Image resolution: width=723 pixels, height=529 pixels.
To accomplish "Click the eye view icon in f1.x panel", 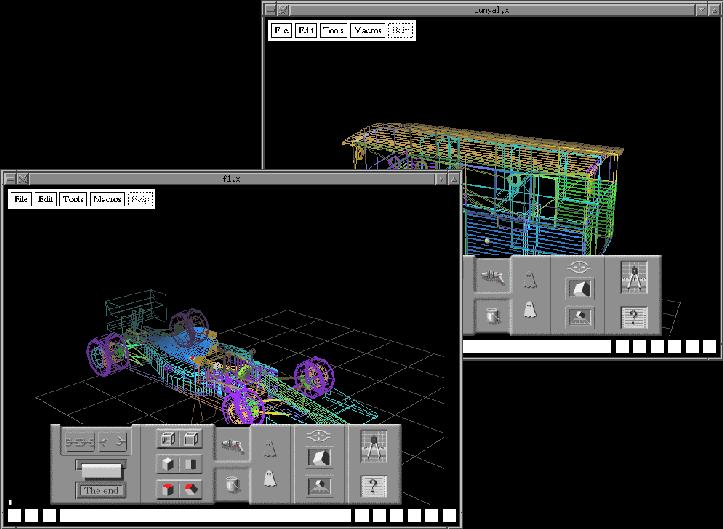I will click(320, 437).
